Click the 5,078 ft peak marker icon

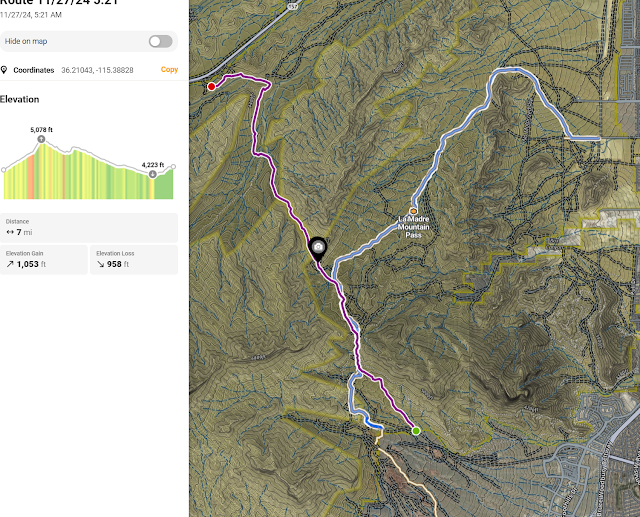(41, 139)
